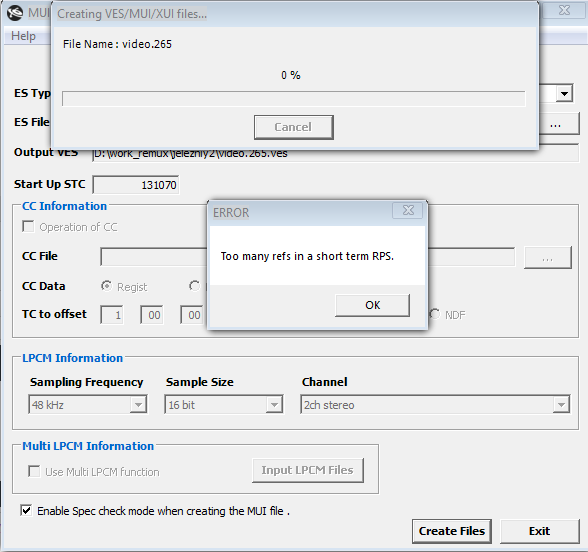Click the error text 'Too many refs in a short term RPS.'
The width and height of the screenshot is (588, 552).
point(307,256)
